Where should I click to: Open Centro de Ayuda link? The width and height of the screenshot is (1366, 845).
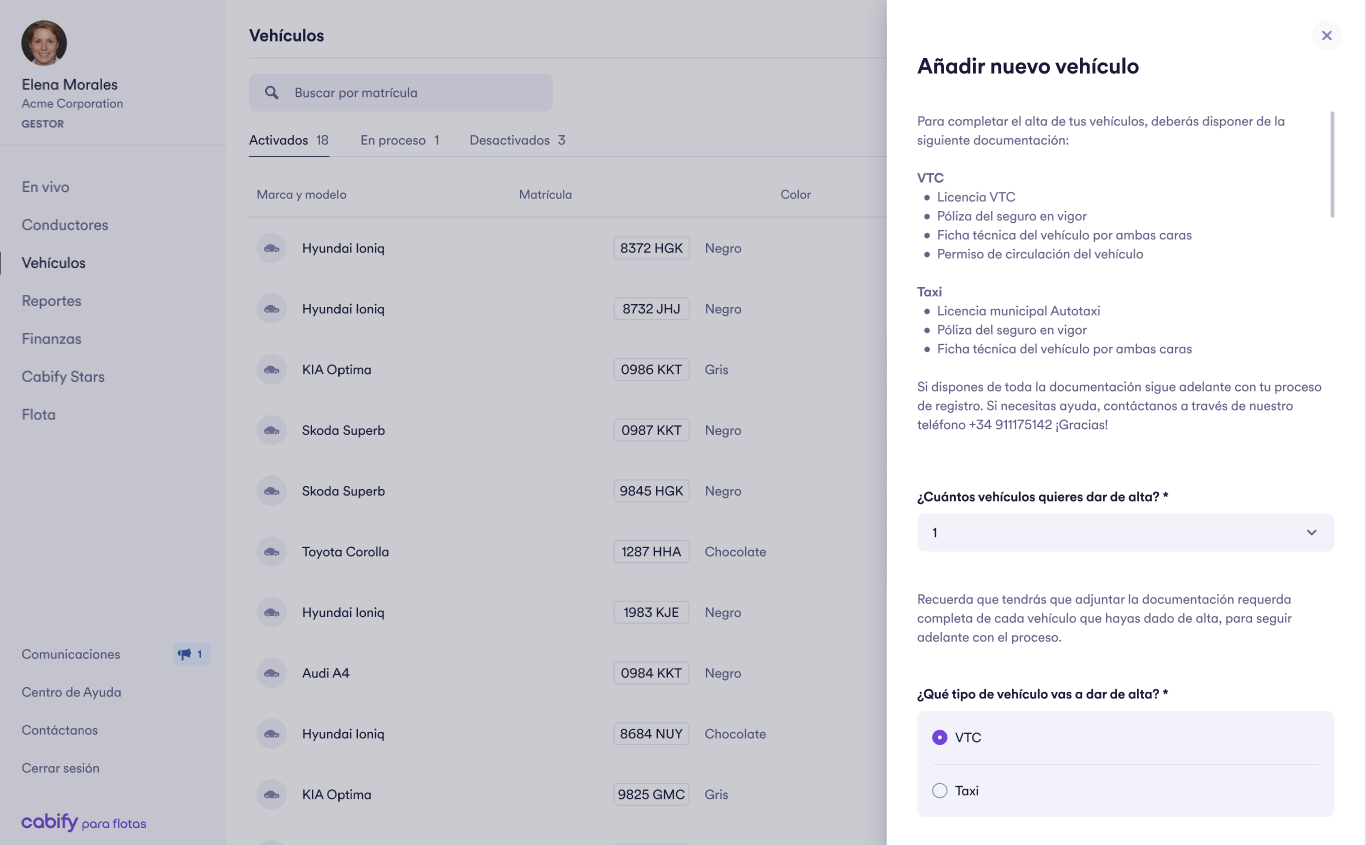(x=72, y=692)
